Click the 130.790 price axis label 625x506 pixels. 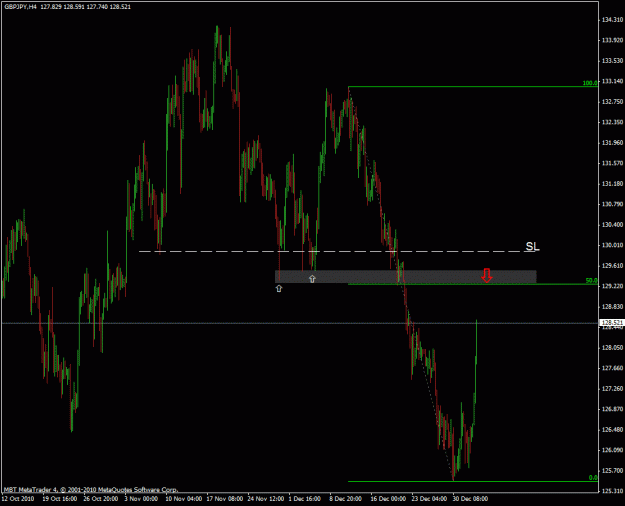coord(612,204)
